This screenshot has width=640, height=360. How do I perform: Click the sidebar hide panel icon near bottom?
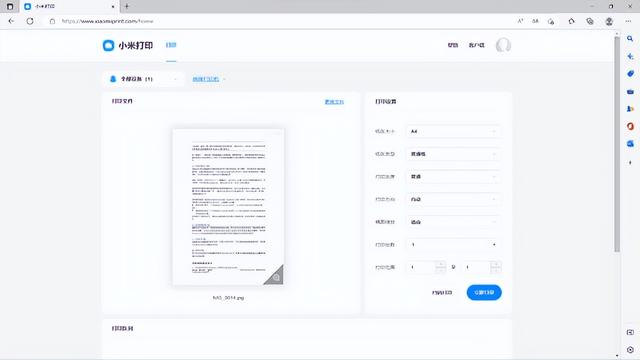pos(630,332)
